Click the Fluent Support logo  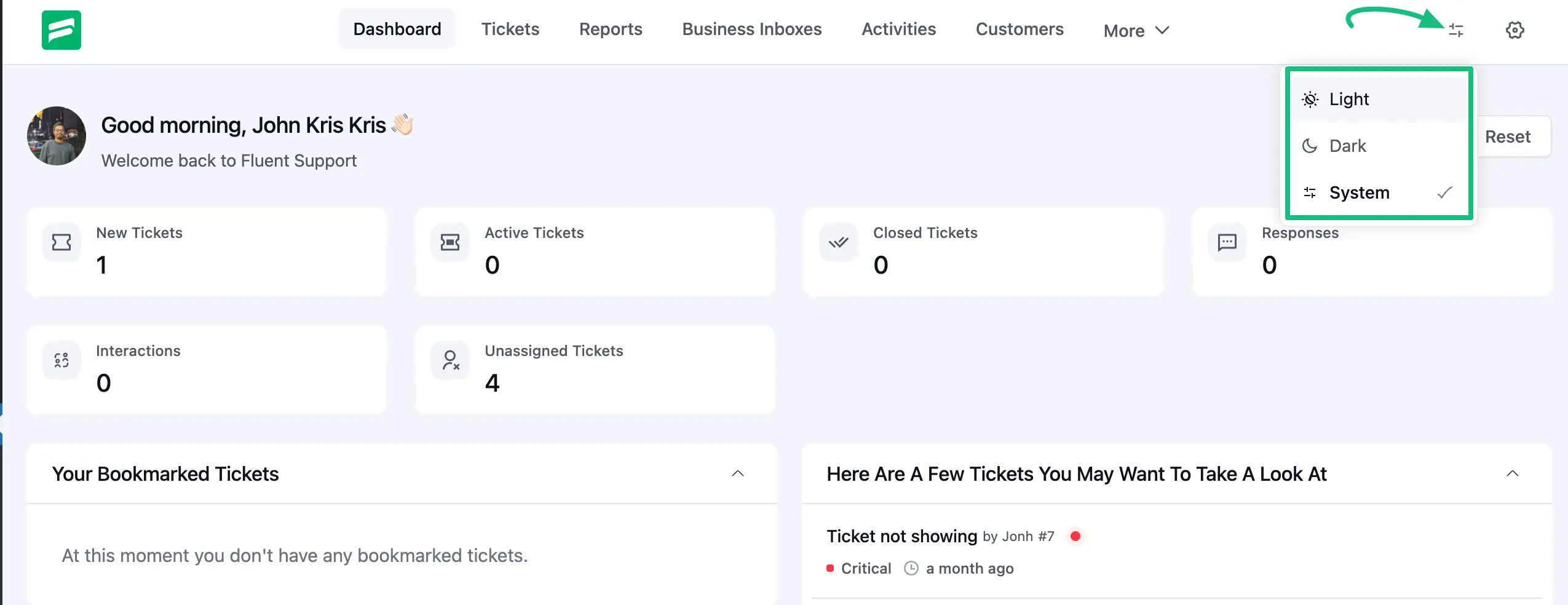pos(61,30)
